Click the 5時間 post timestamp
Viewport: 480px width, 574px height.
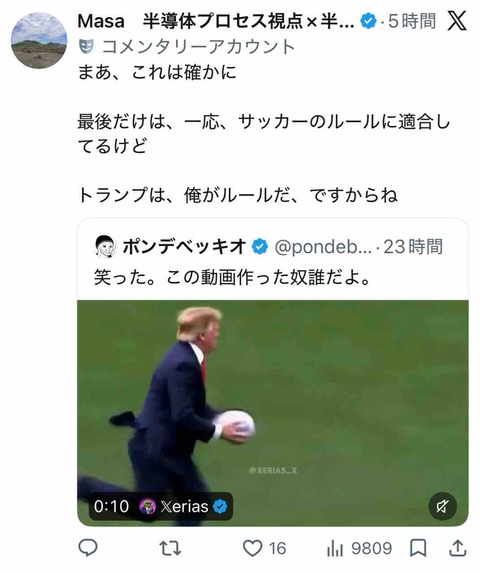pos(412,21)
